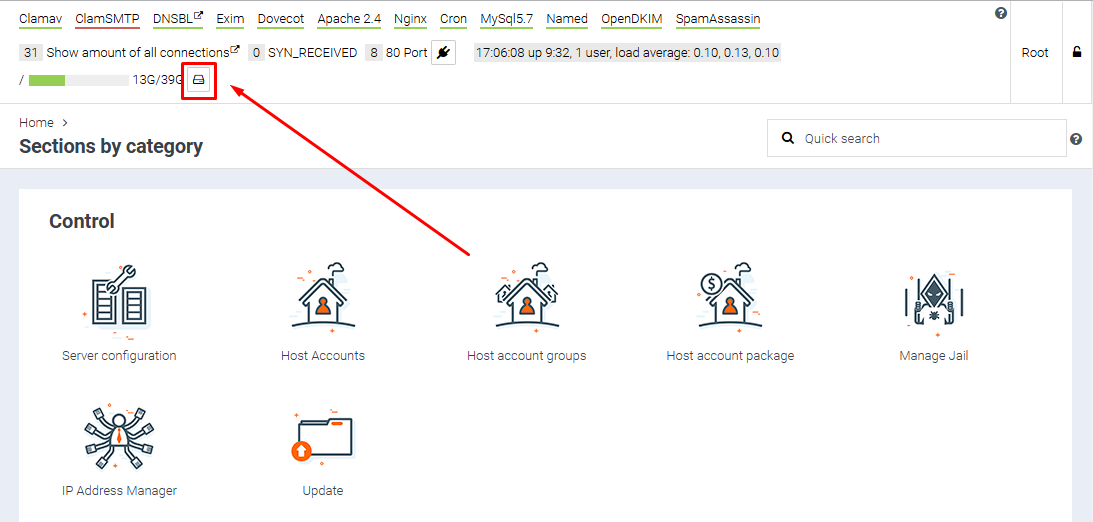Click the Control section heading
The image size is (1093, 522).
tap(82, 222)
